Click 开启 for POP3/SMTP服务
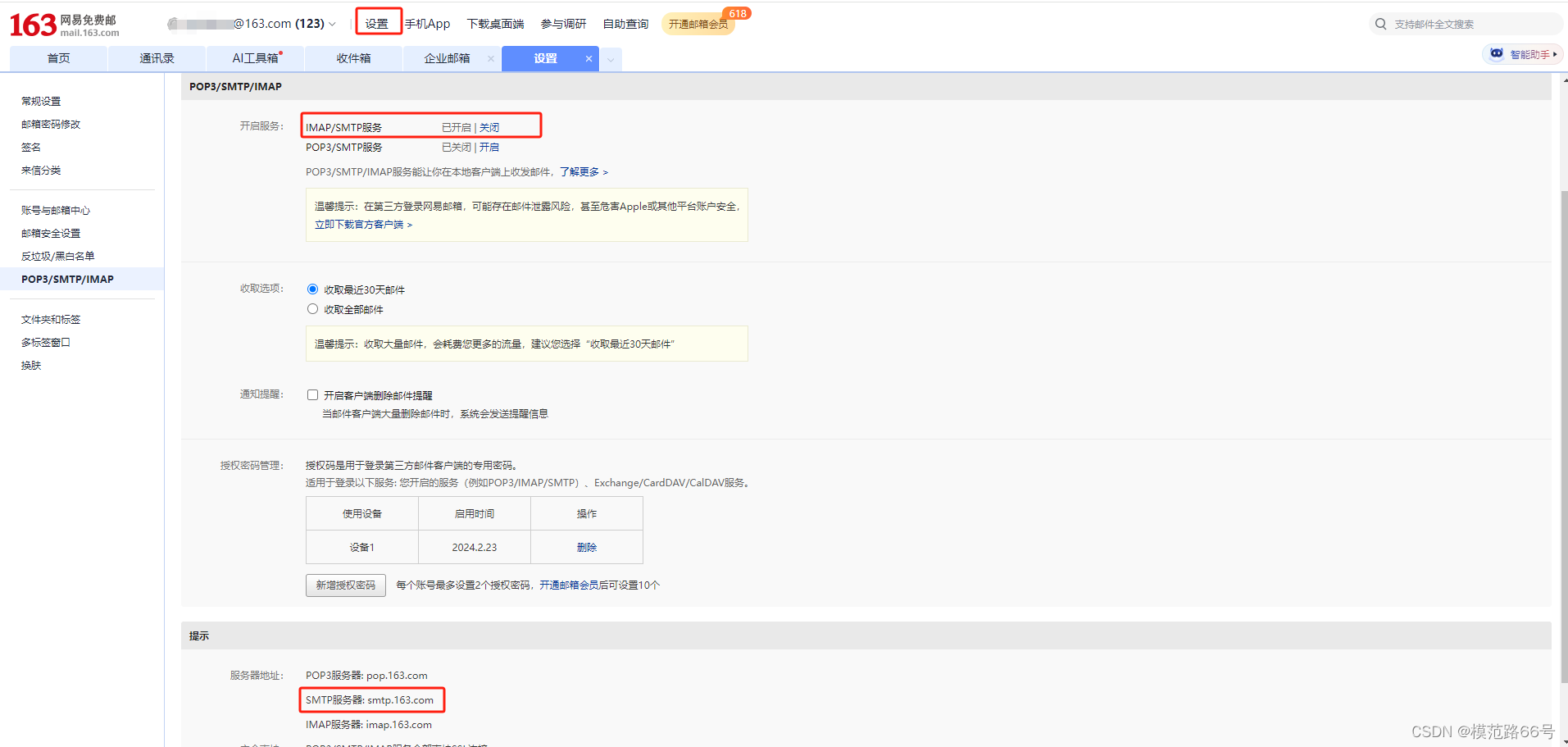1568x747 pixels. coord(489,148)
